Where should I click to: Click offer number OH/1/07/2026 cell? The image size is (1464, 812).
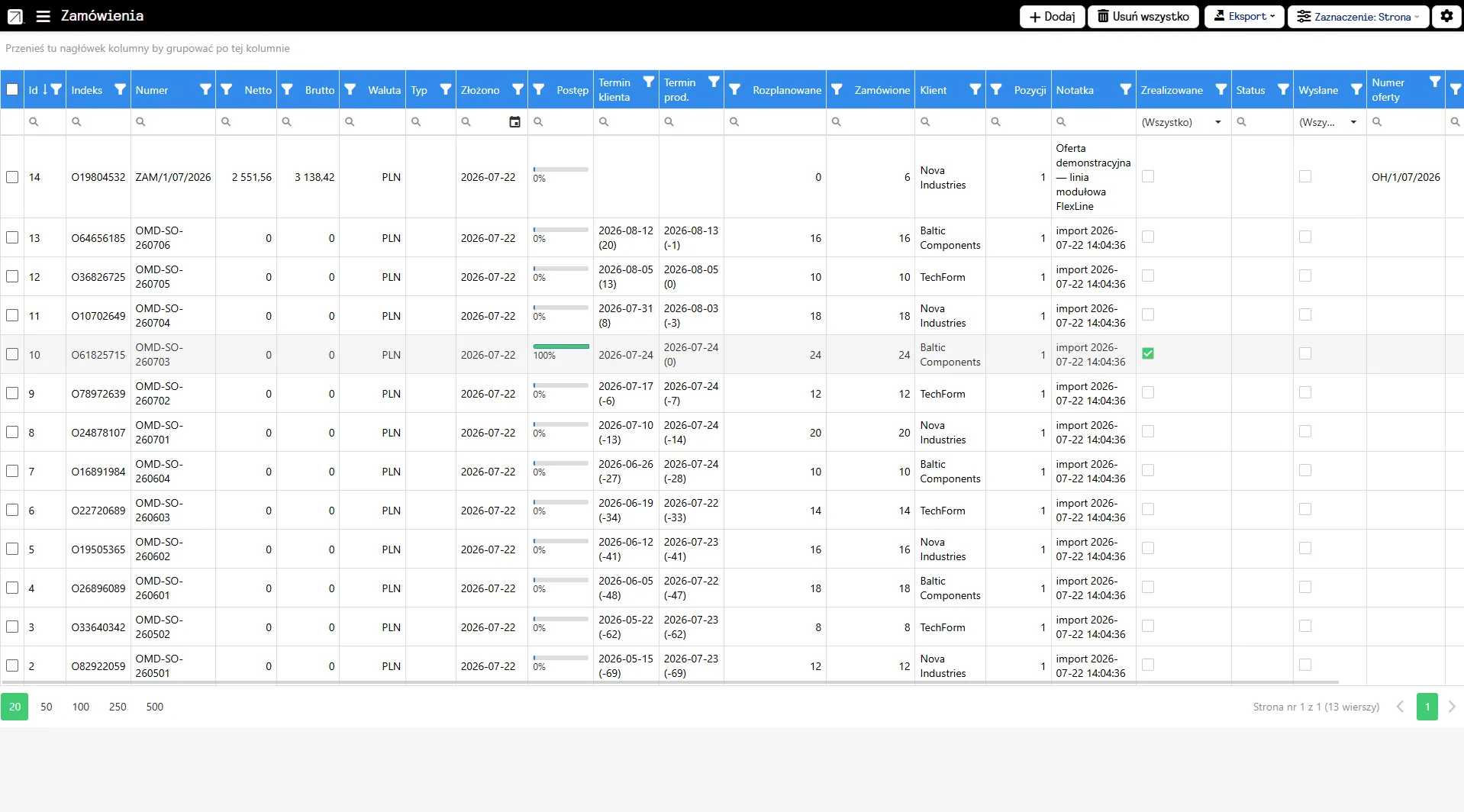(x=1405, y=177)
